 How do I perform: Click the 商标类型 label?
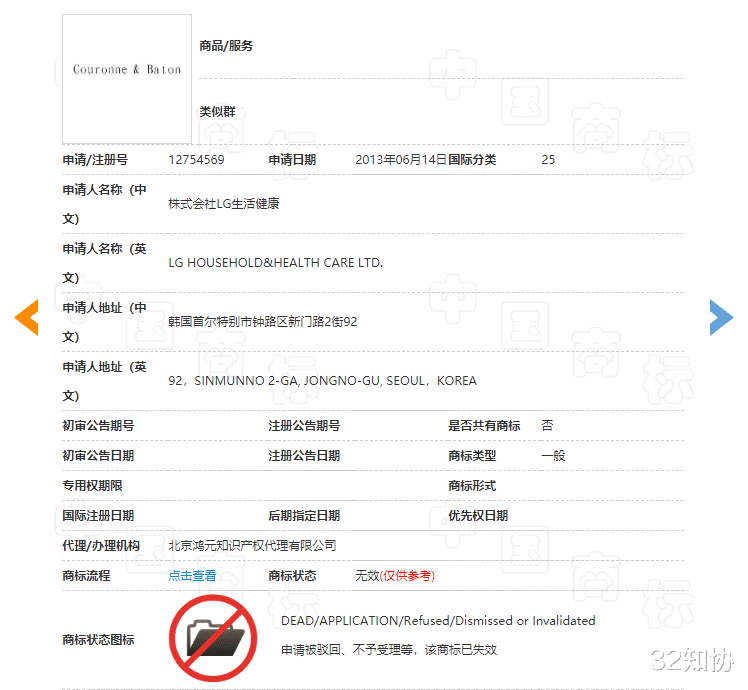pyautogui.click(x=472, y=455)
